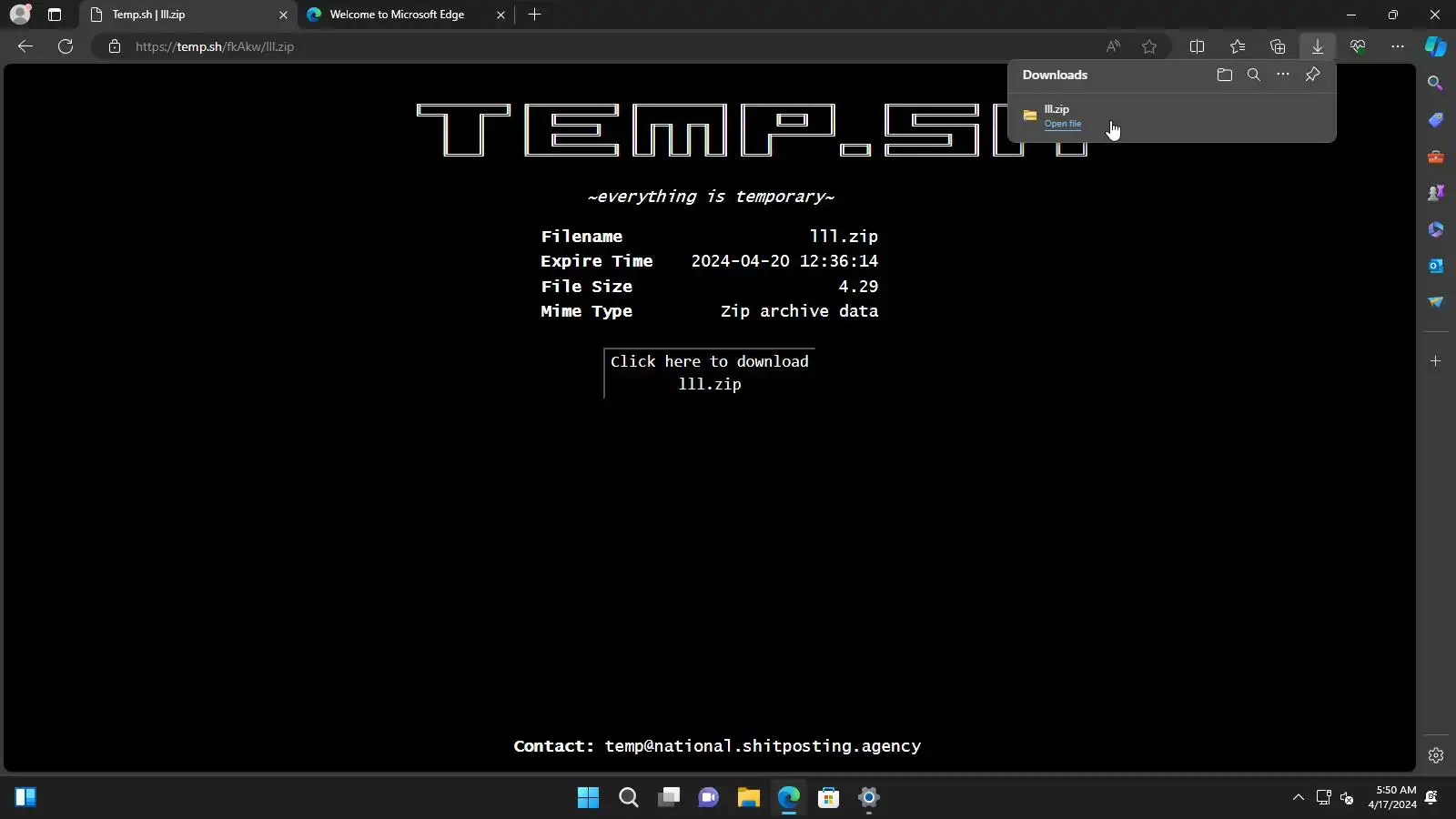
Task: Open sidebar Search icon
Action: tap(1436, 83)
